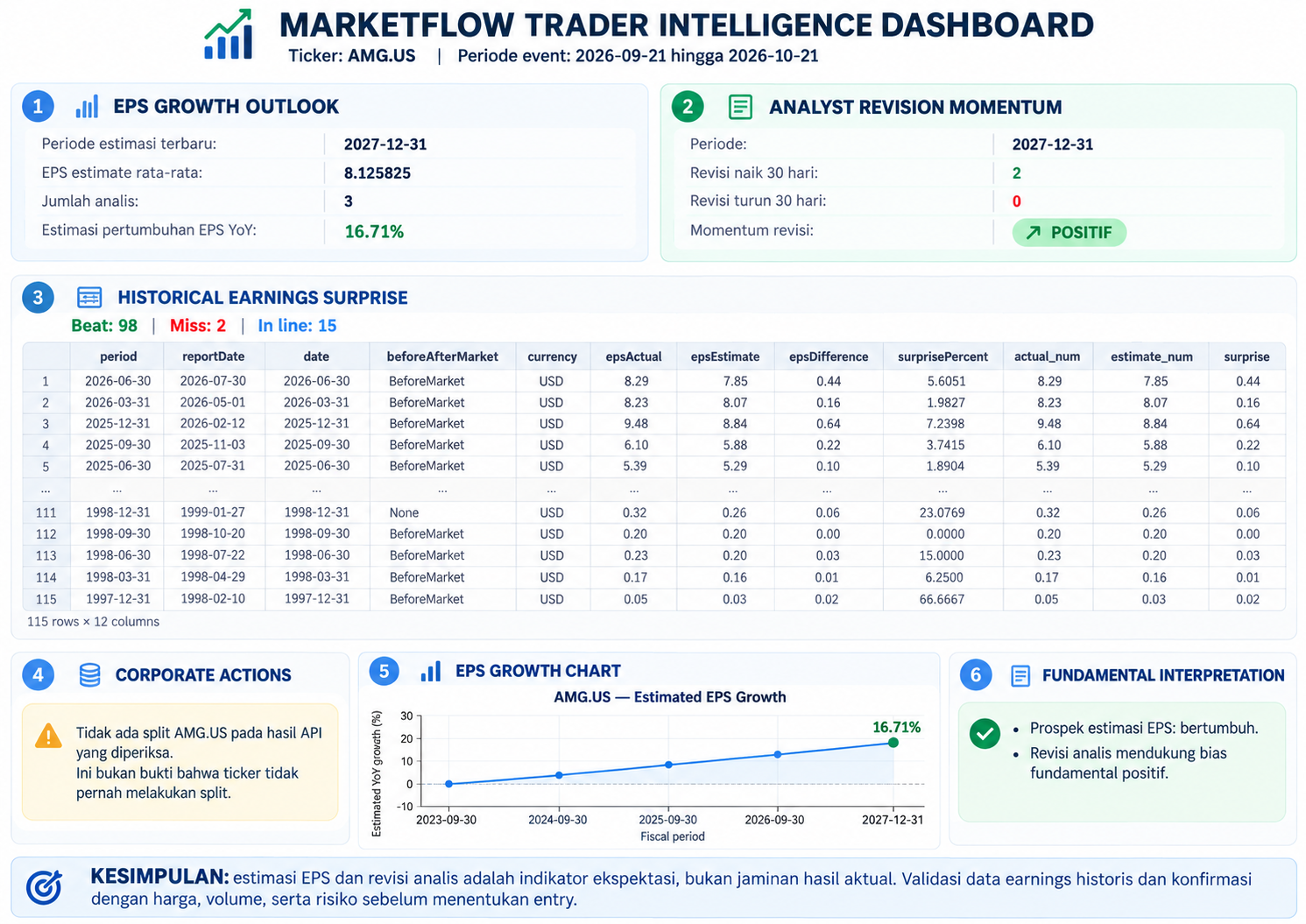The width and height of the screenshot is (1306, 924).
Task: Select the green Revisi naik 30 hari value
Action: (1017, 173)
